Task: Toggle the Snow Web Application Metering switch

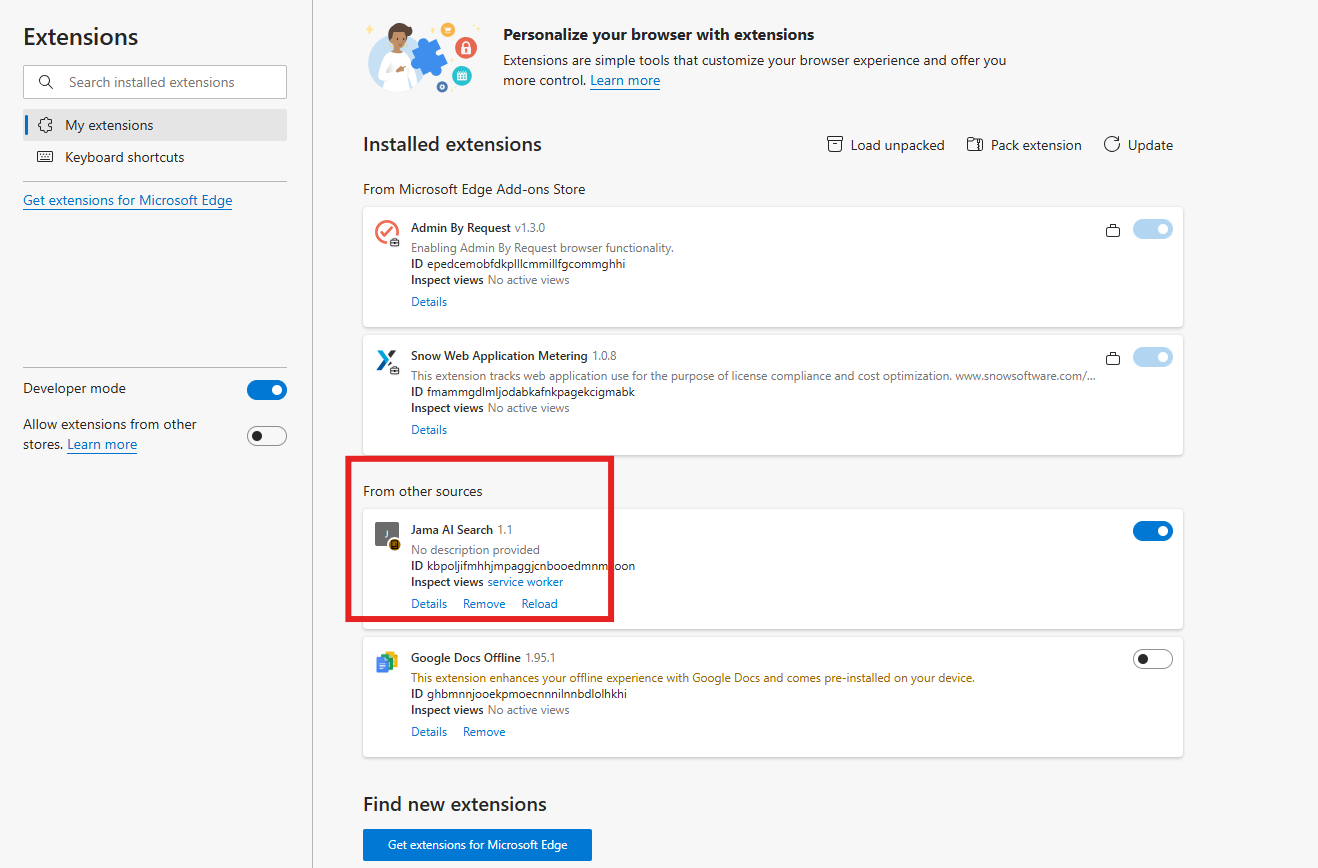Action: tap(1153, 357)
